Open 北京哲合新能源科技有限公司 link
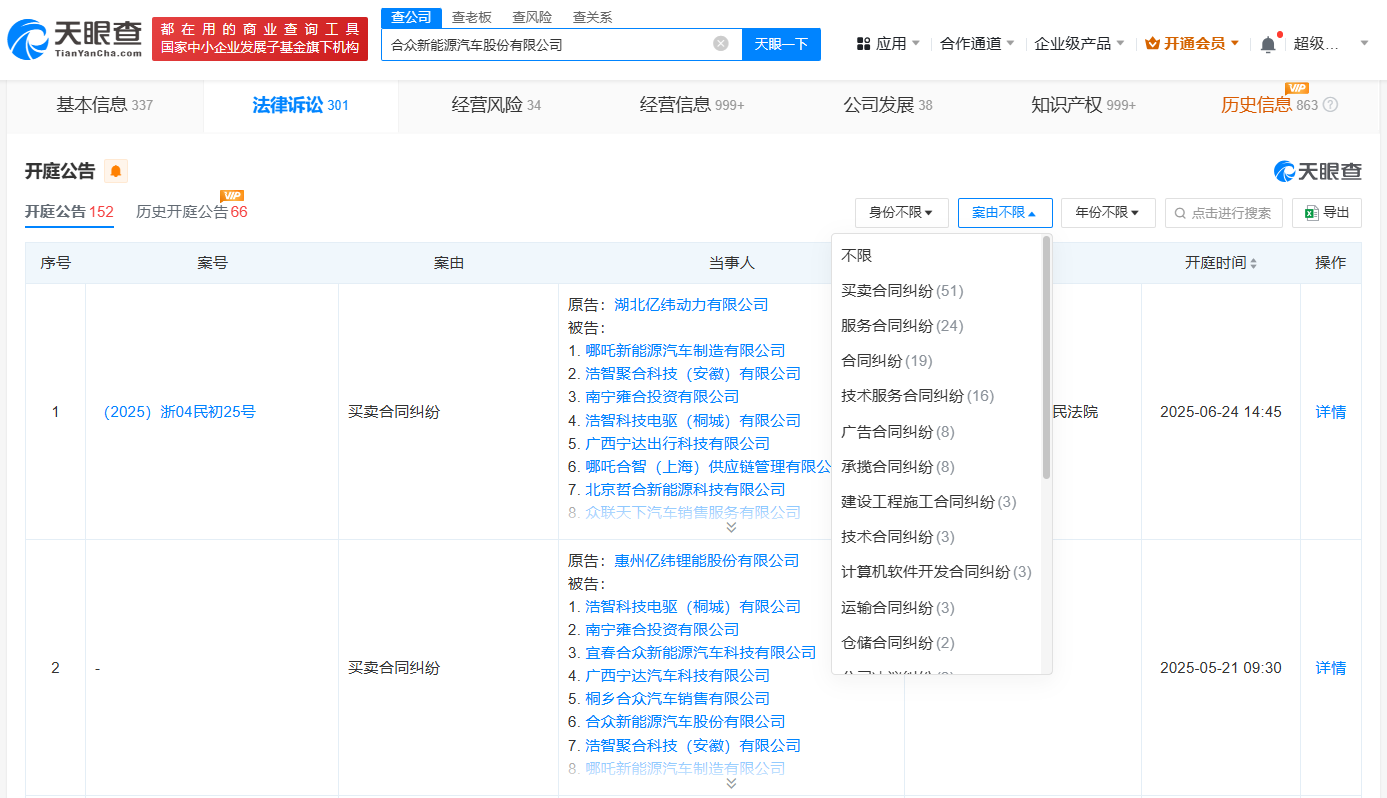Screen dimensions: 1387x798 [x=685, y=490]
